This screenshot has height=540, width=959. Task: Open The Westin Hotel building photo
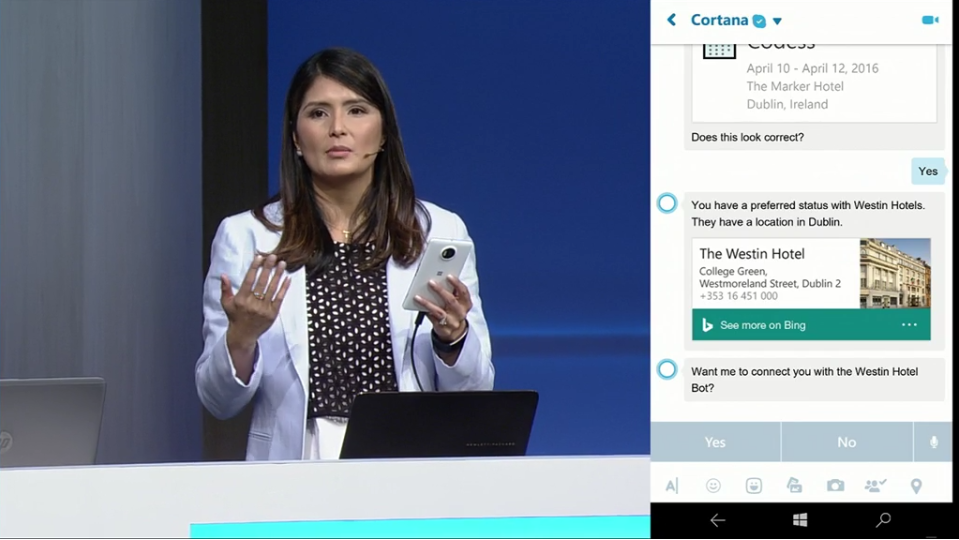pos(895,273)
